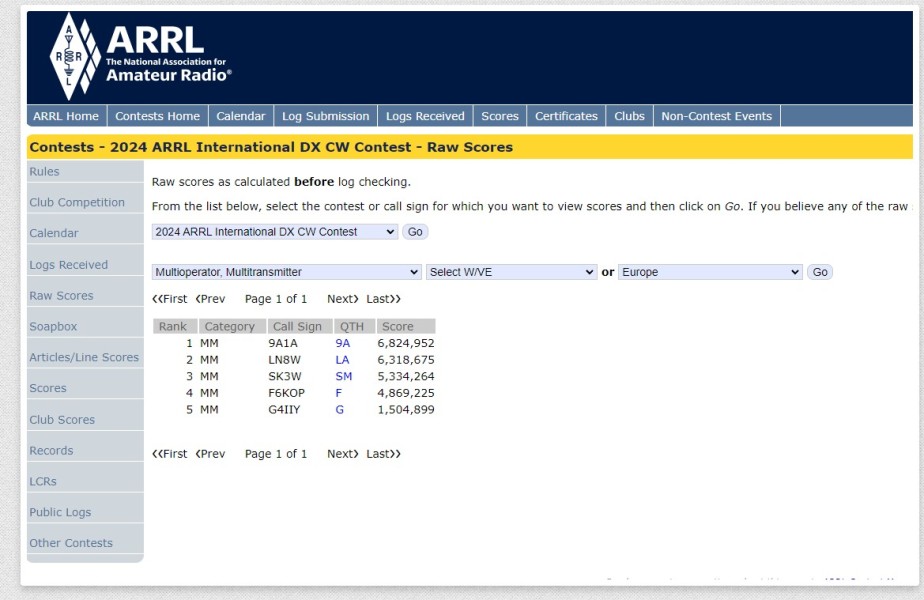Open the F QTH link
Viewport: 924px width, 600px height.
(x=339, y=393)
